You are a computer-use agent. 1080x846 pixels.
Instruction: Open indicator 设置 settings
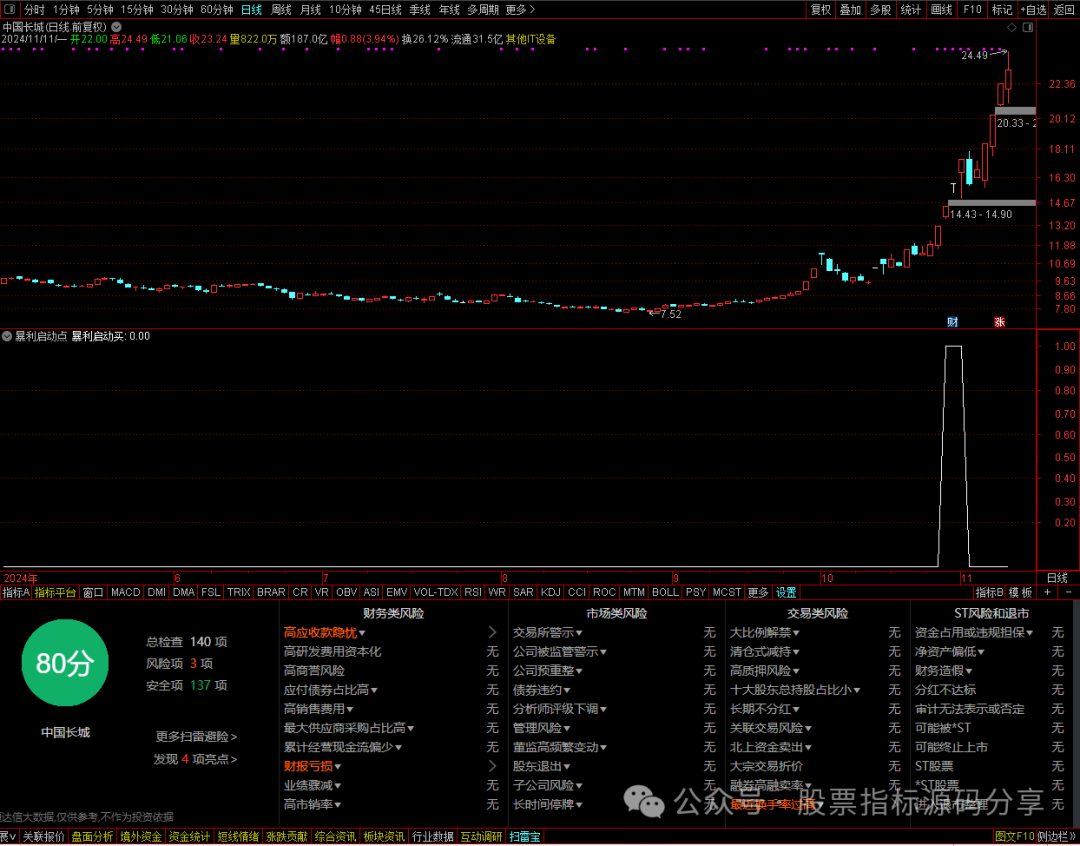click(x=786, y=592)
